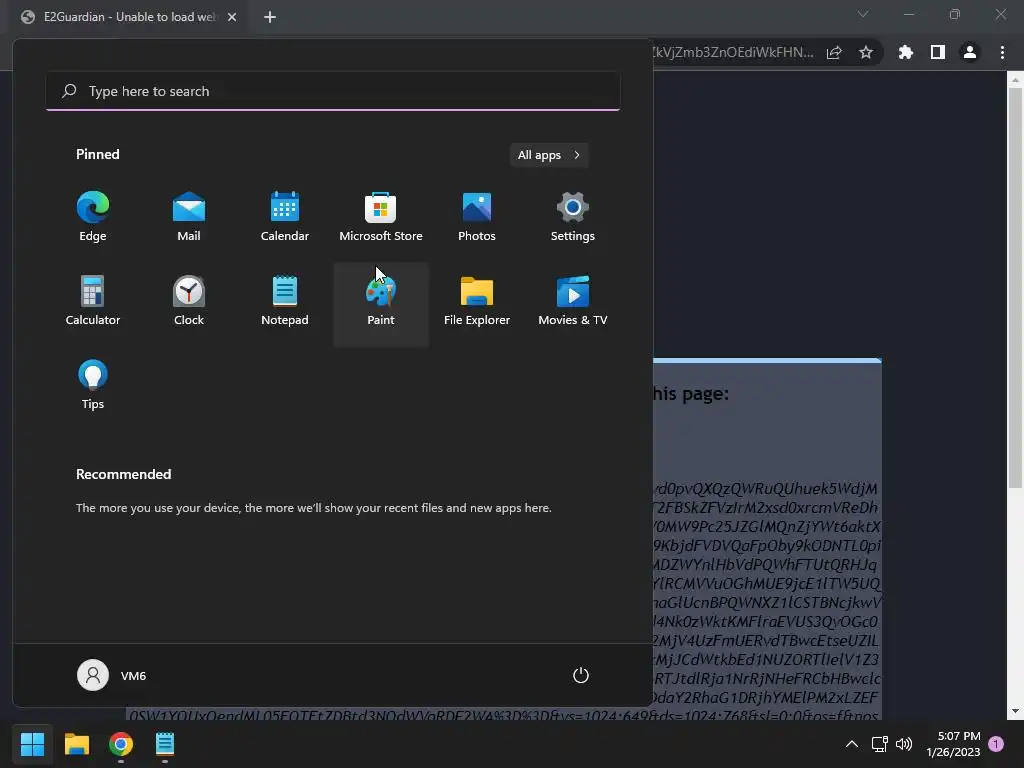Open the Chrome profile menu

pos(970,53)
